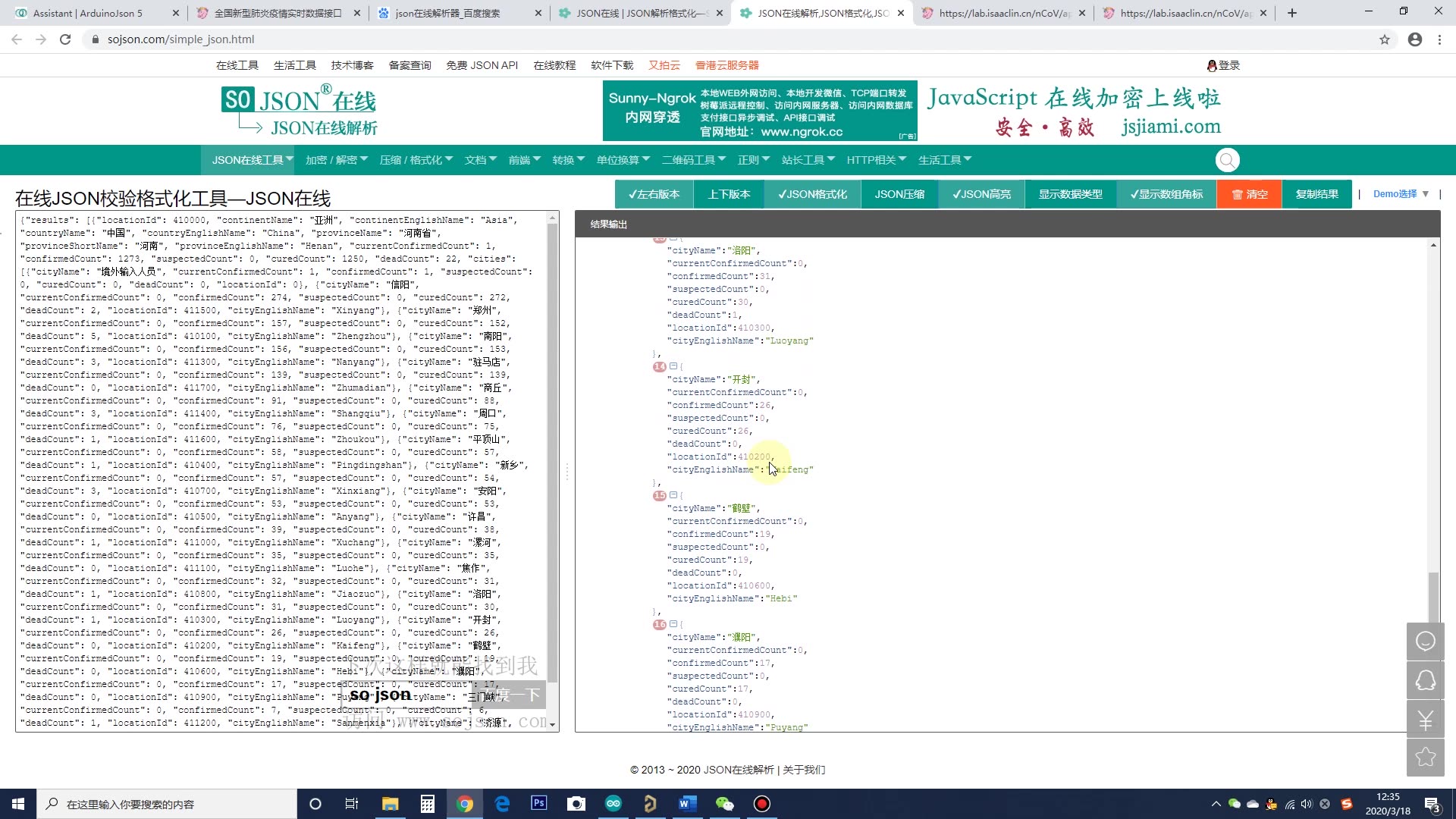Click the input area scrollbar thumb

552,451
